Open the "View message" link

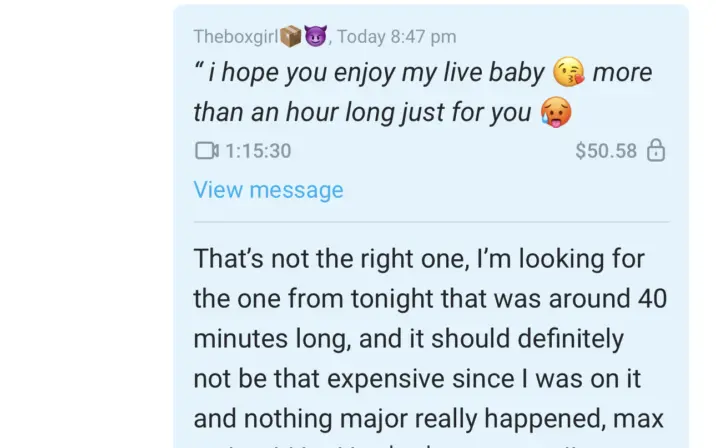coord(268,190)
